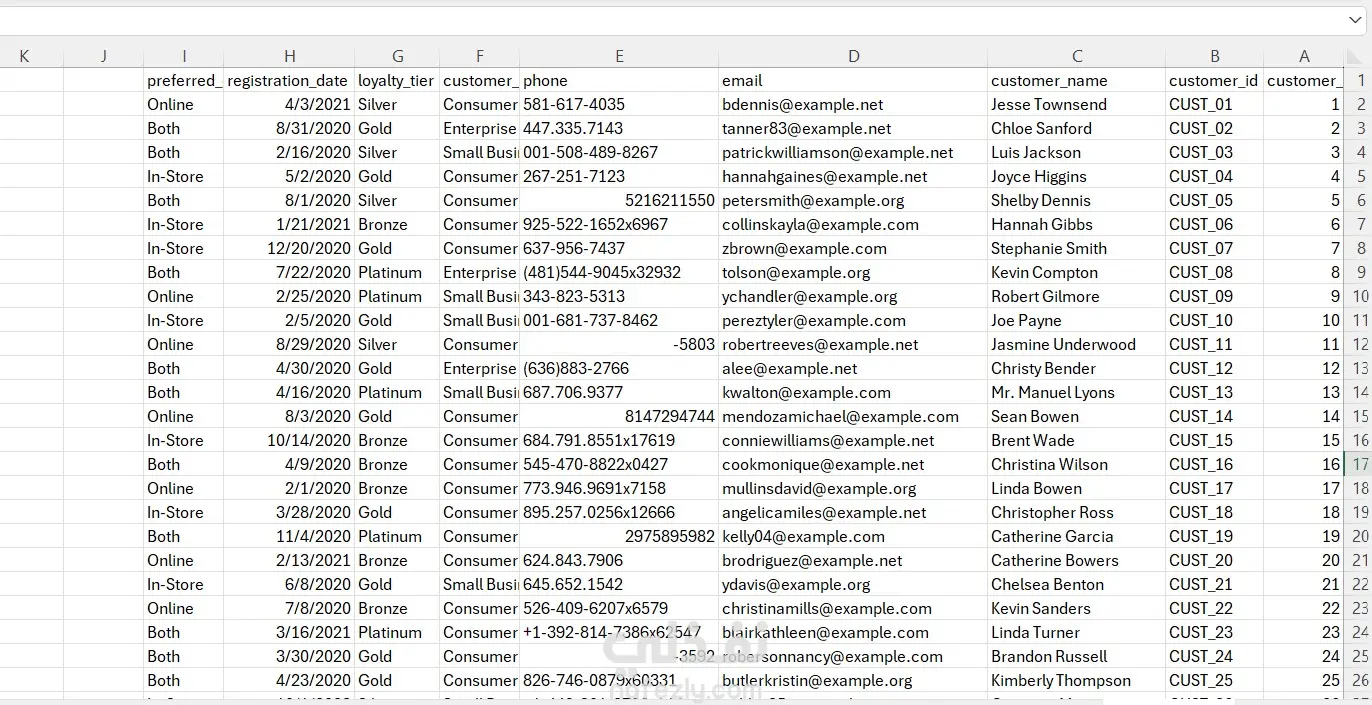
Task: Select column C header
Action: coord(1077,56)
